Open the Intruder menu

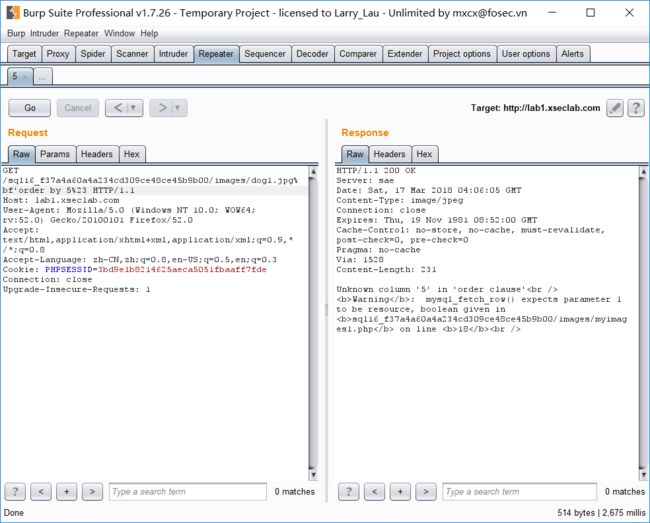44,33
